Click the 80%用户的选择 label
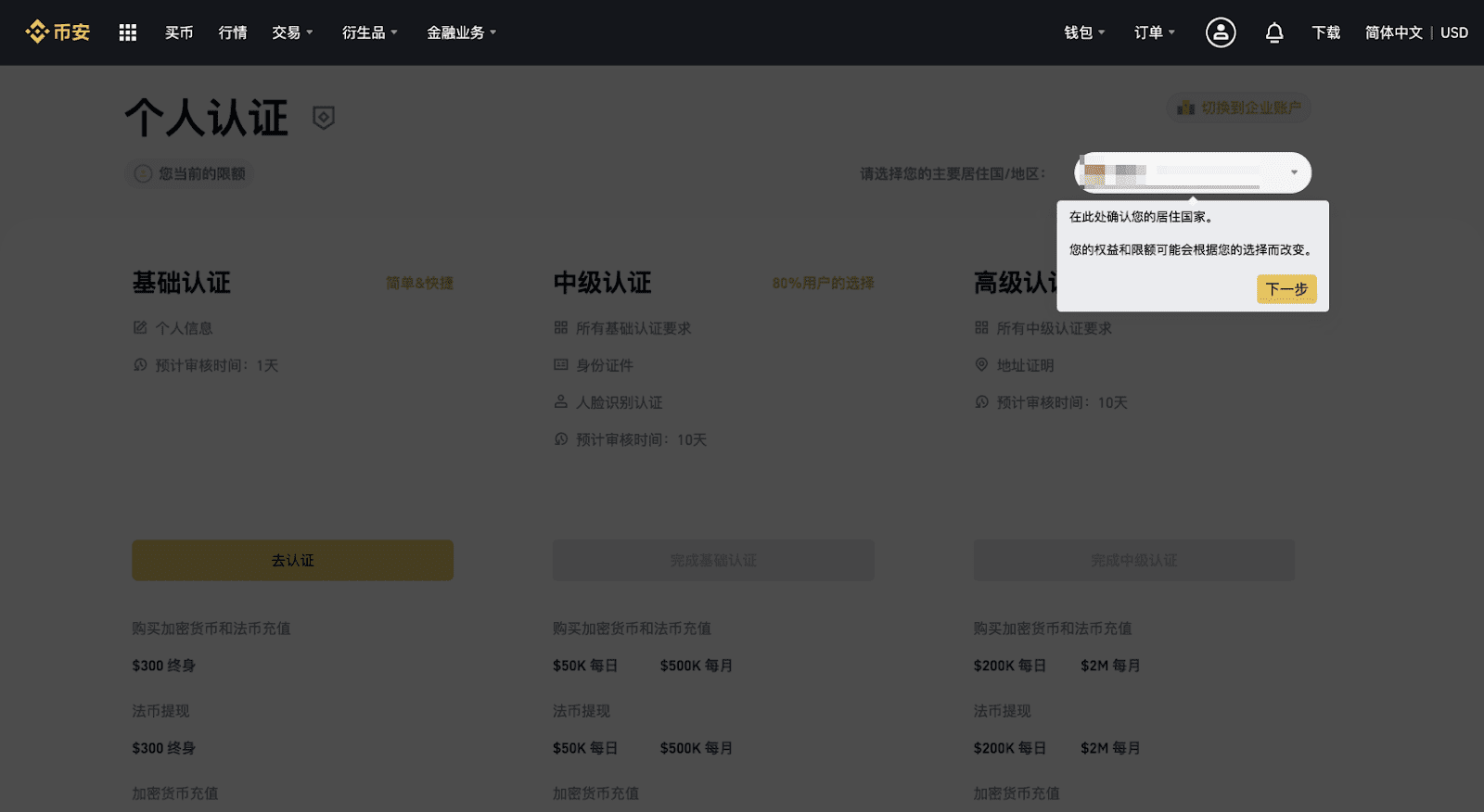The height and width of the screenshot is (812, 1484). [823, 283]
